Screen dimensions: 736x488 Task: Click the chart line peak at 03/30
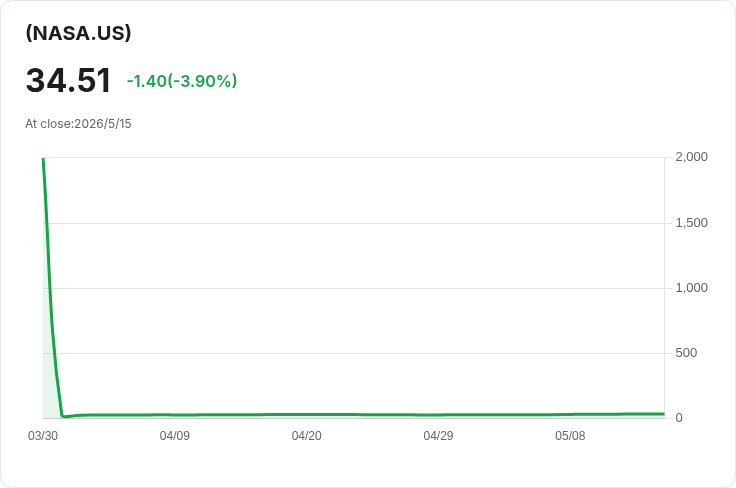point(43,159)
